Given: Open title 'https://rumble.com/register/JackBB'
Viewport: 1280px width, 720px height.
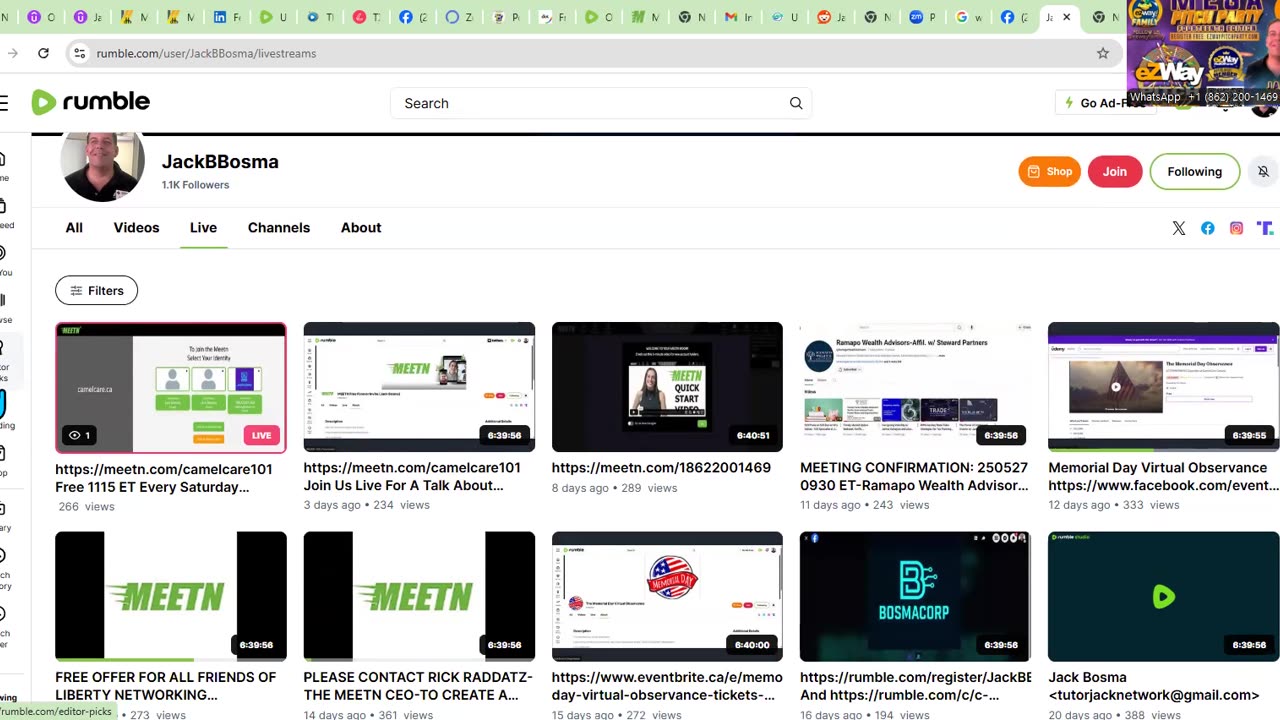Looking at the screenshot, I should pyautogui.click(x=915, y=686).
